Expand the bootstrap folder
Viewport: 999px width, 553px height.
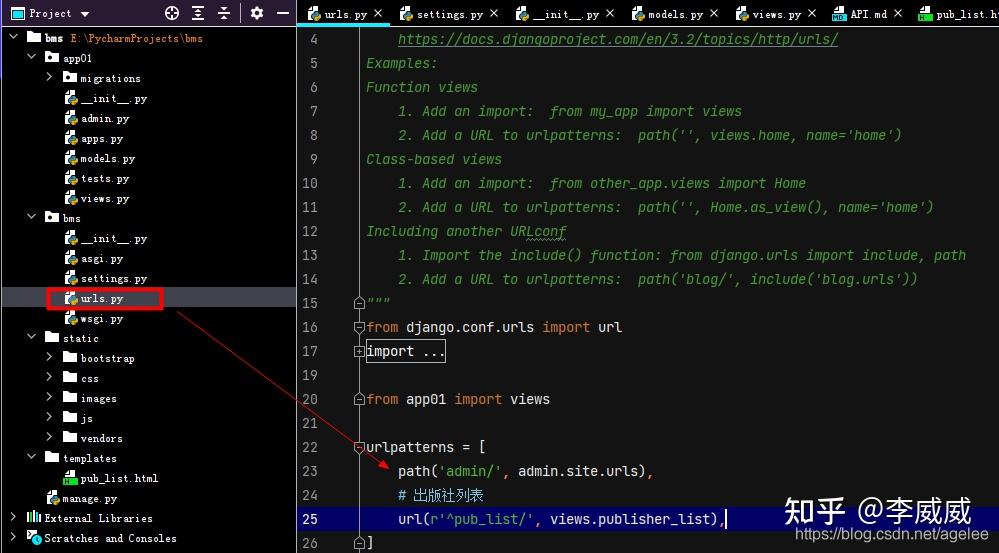click(x=49, y=357)
